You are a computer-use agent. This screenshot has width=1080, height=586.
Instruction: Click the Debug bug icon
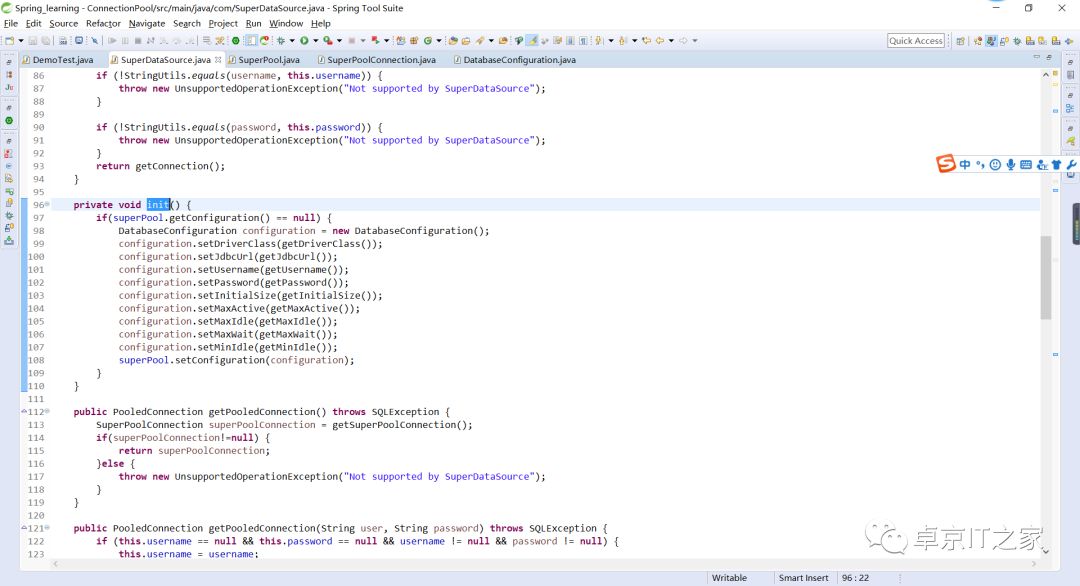point(280,41)
